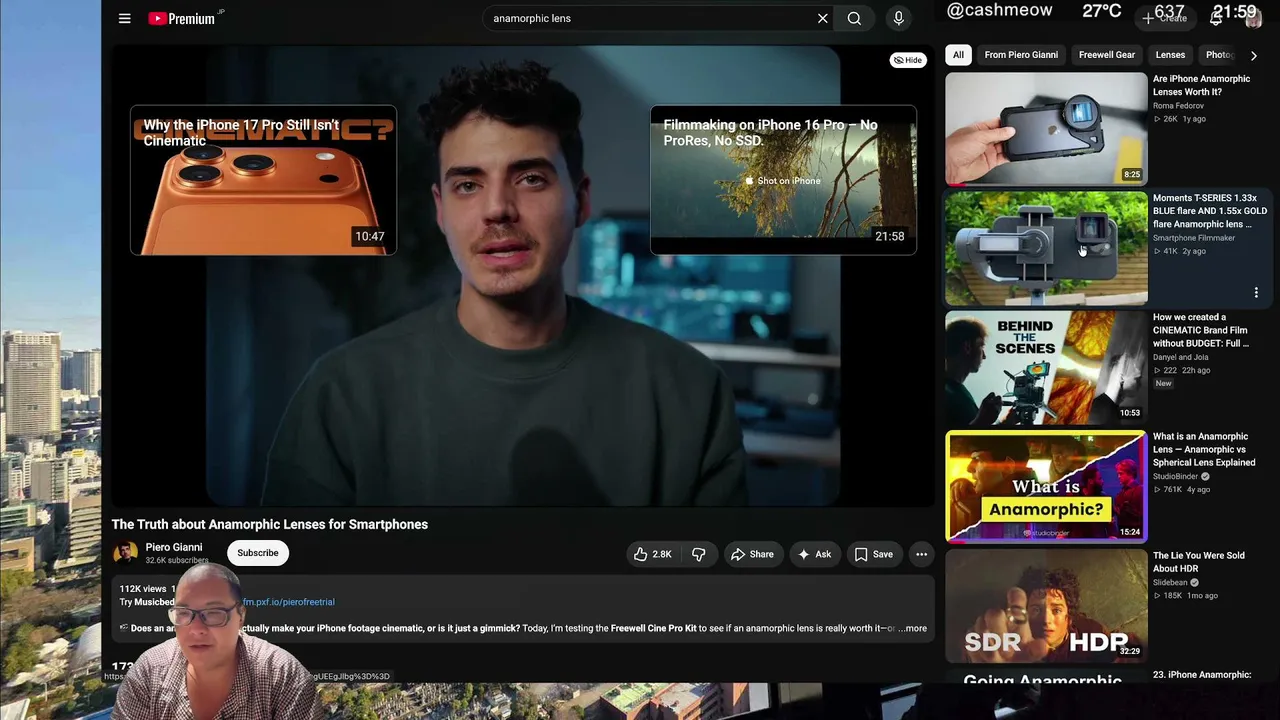This screenshot has width=1280, height=720.
Task: Click the video title The Truth about Anamorphic Lenses
Action: 270,524
